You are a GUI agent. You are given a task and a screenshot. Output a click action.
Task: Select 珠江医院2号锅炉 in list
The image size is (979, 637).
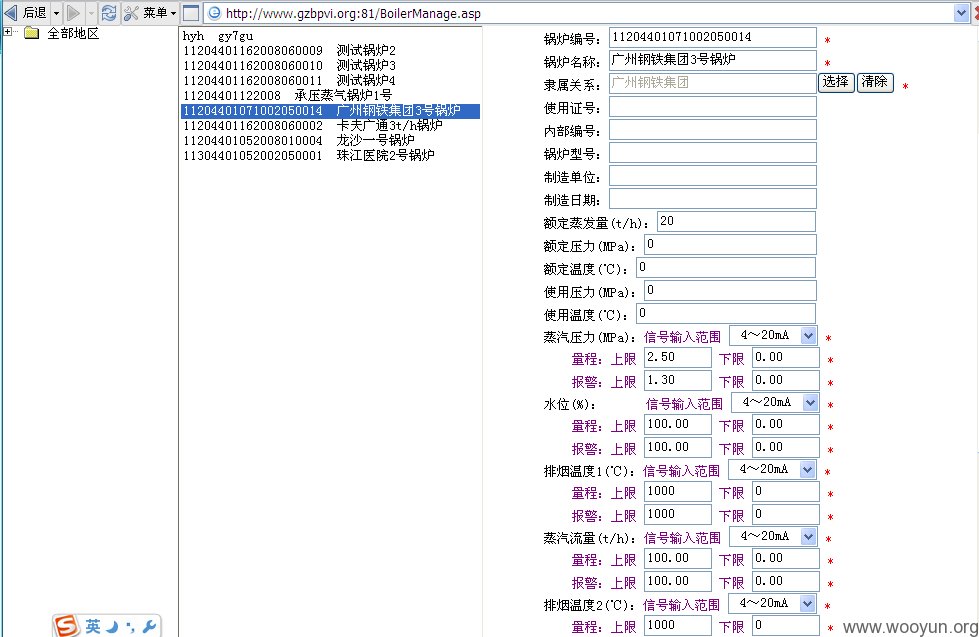pos(308,156)
